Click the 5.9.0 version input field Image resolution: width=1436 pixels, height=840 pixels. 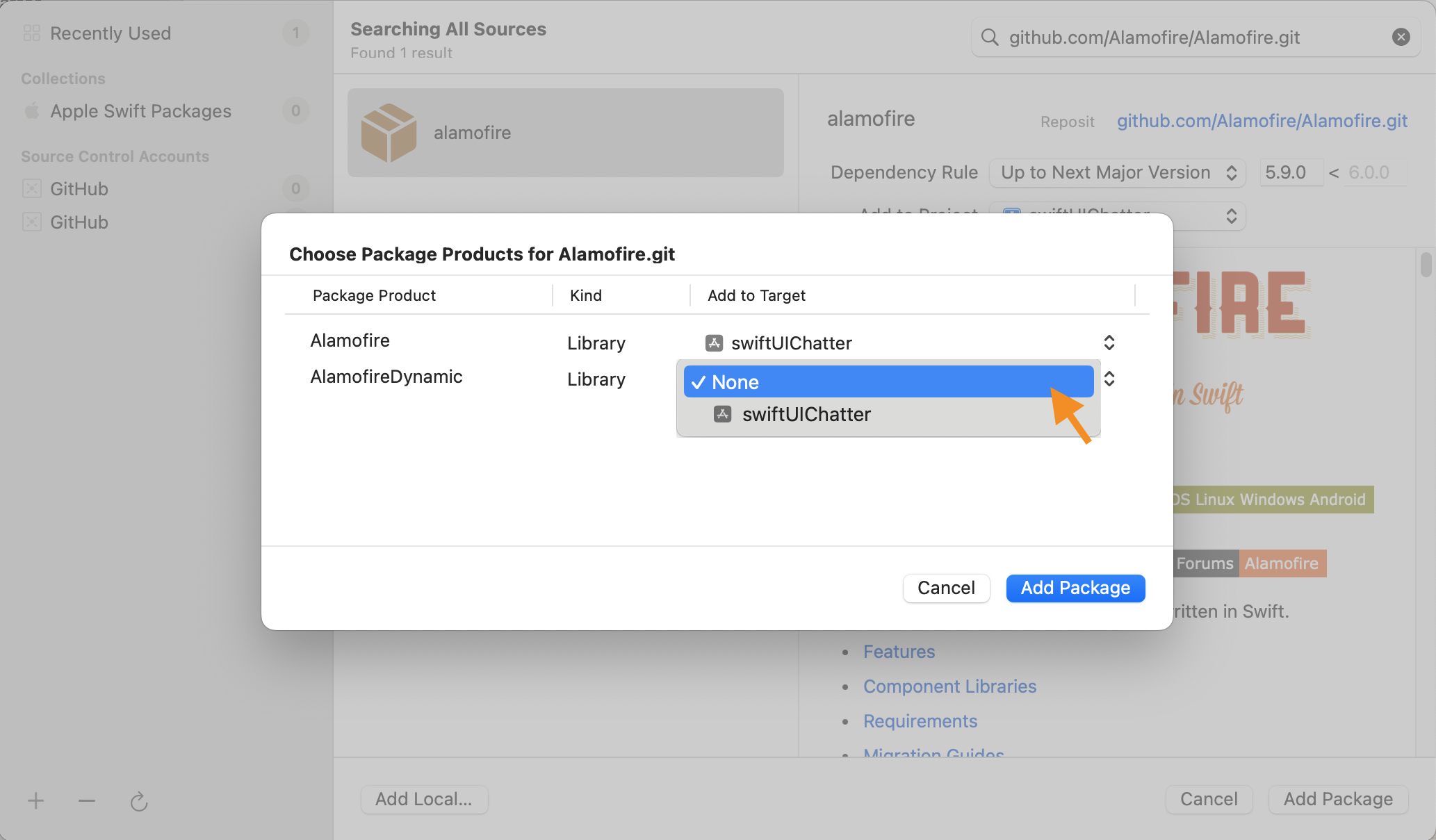[1291, 172]
